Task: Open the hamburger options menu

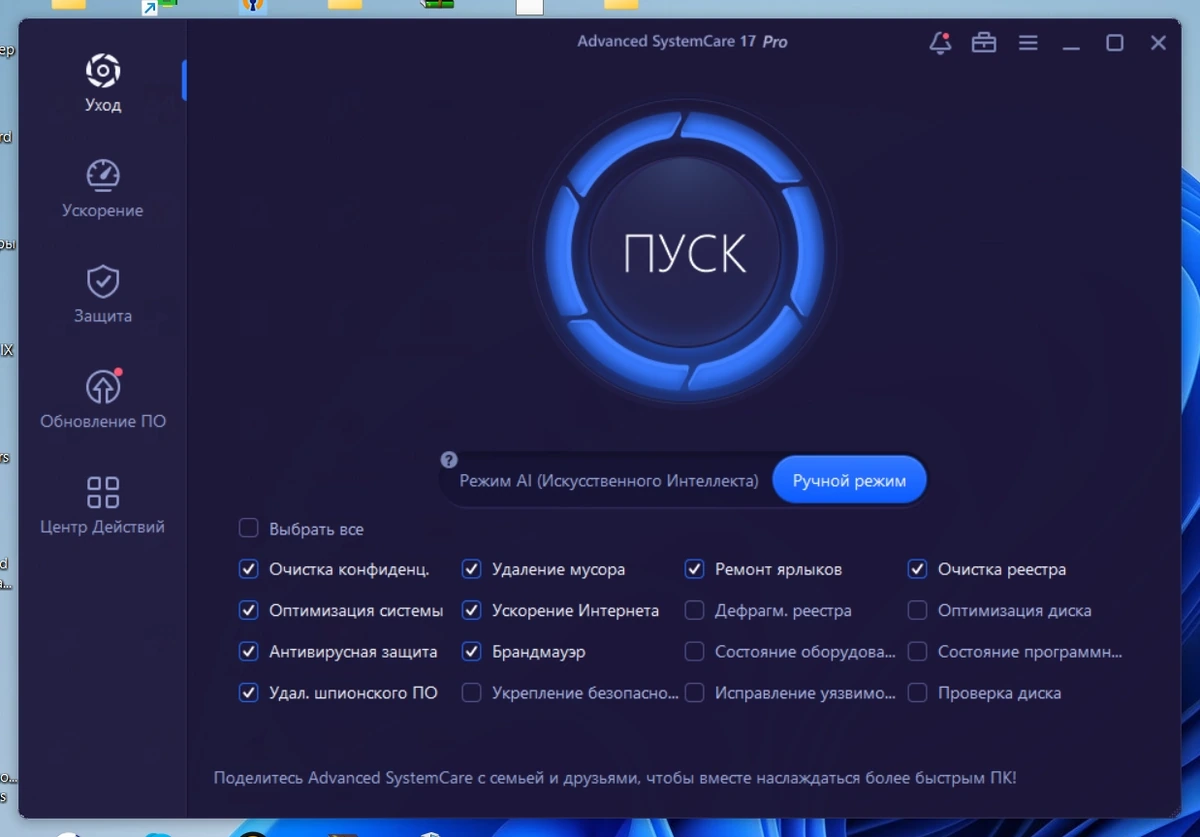Action: click(x=1028, y=43)
